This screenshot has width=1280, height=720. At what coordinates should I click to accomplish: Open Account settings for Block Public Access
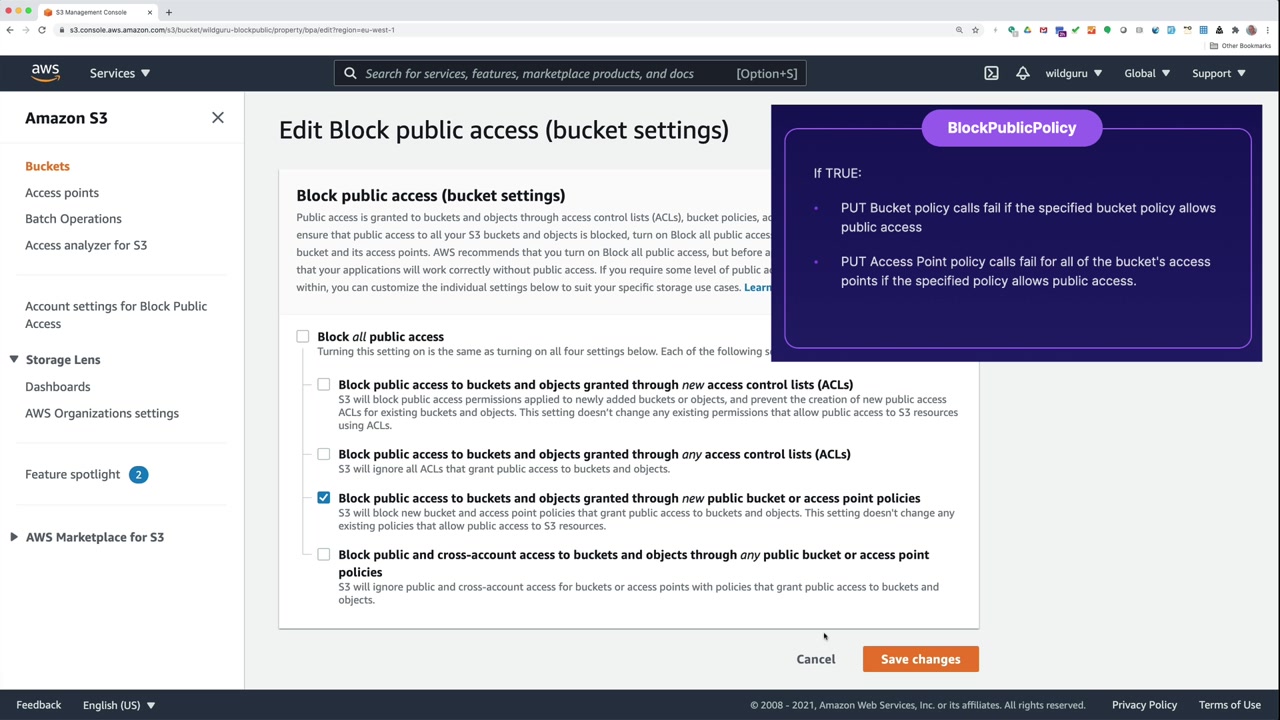tap(116, 315)
